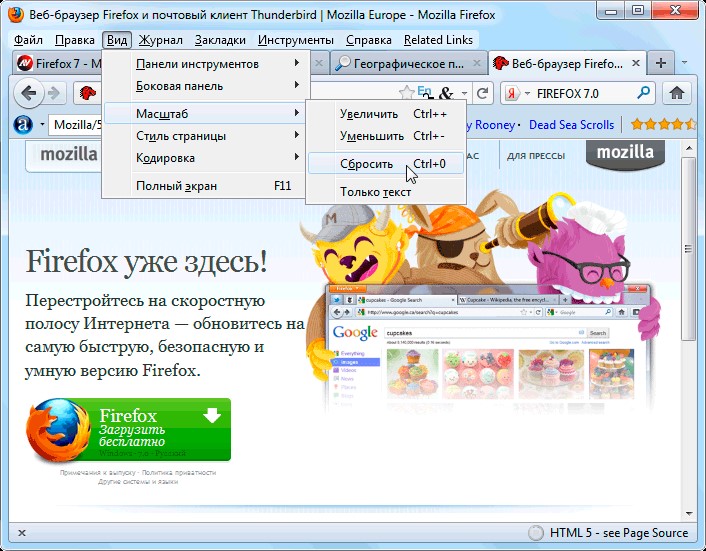This screenshot has height=551, width=706.
Task: Open the list all tabs dropdown
Action: coord(685,63)
